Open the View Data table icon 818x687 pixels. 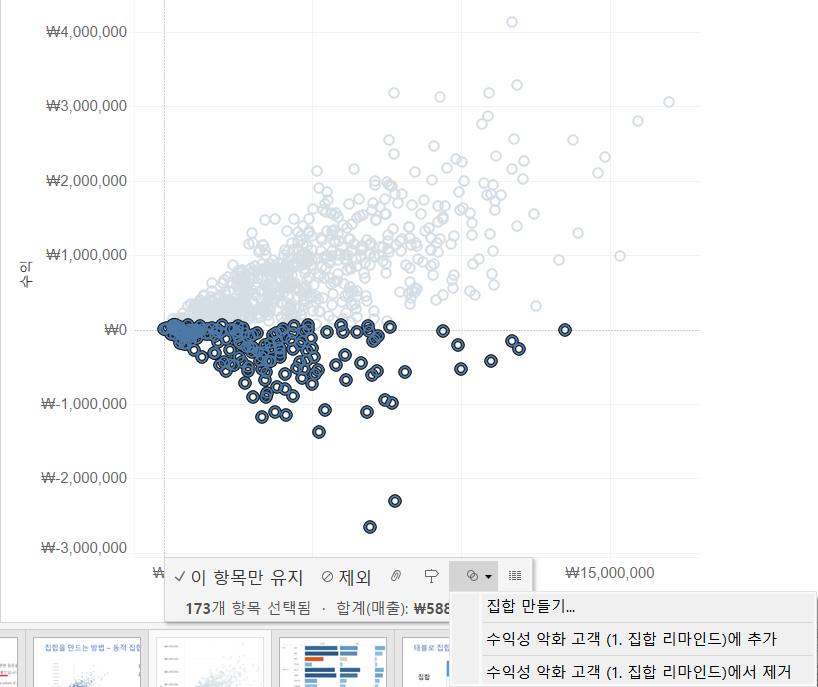515,576
